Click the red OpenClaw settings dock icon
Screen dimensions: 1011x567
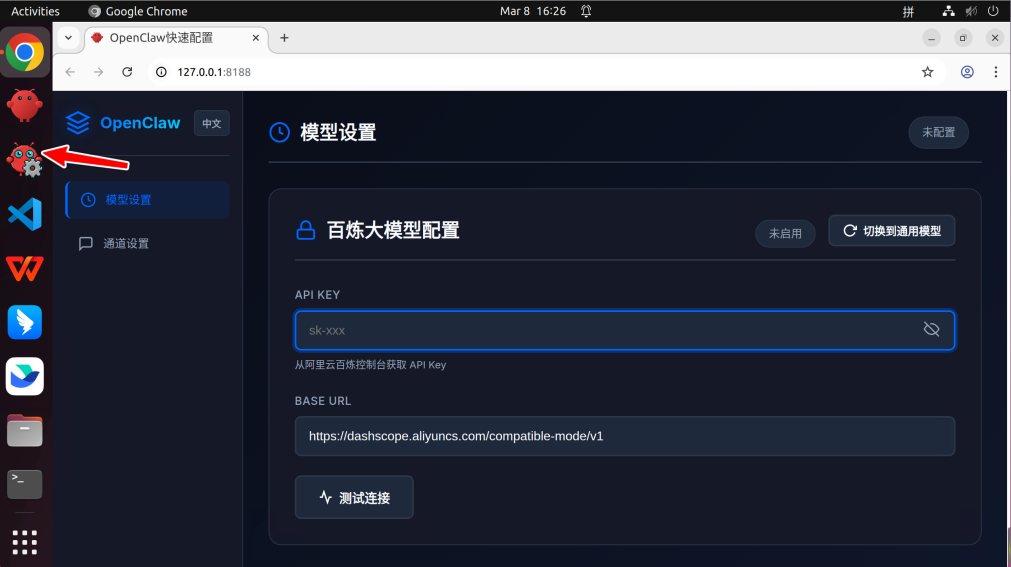point(25,159)
